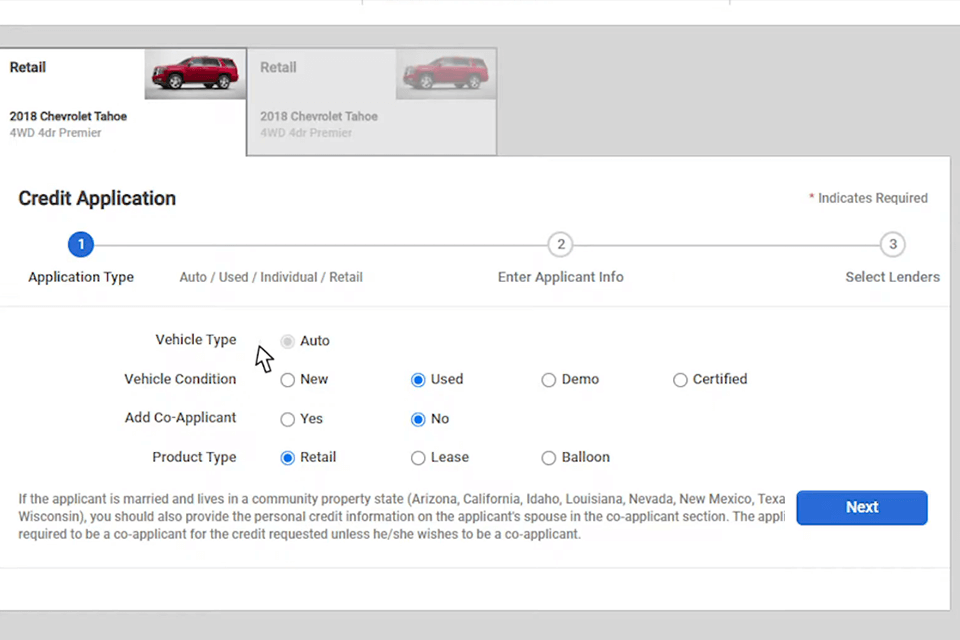Screen dimensions: 960x640
Task: Open the active Retail 2018 Chevrolet Tahoe tab
Action: pos(122,102)
